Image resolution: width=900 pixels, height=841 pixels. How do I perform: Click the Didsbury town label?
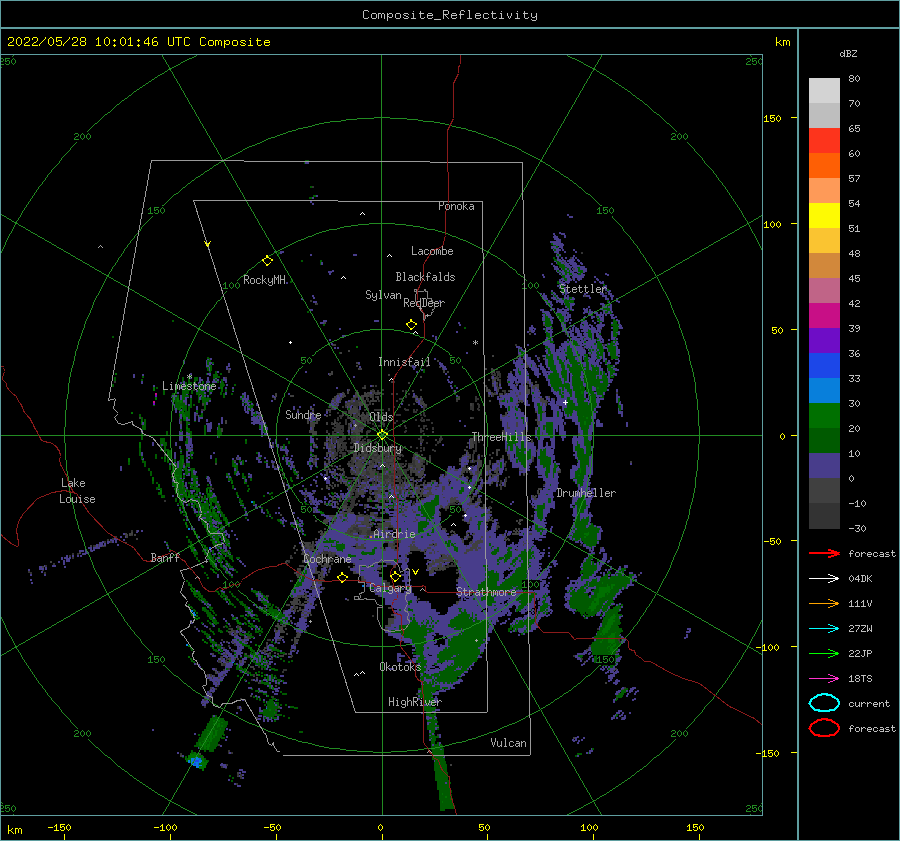[x=378, y=448]
